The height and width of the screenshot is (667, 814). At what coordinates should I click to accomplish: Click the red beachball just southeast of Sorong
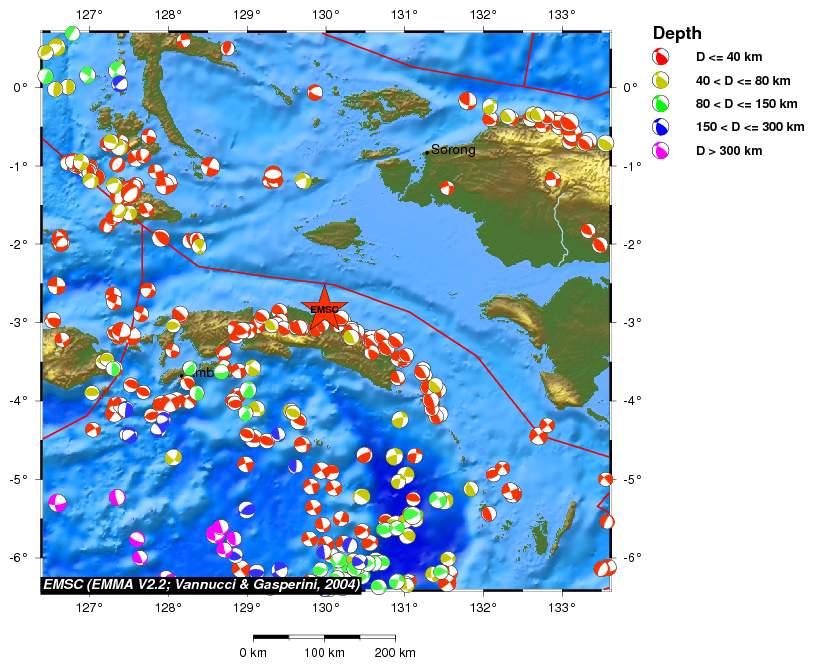click(x=447, y=187)
